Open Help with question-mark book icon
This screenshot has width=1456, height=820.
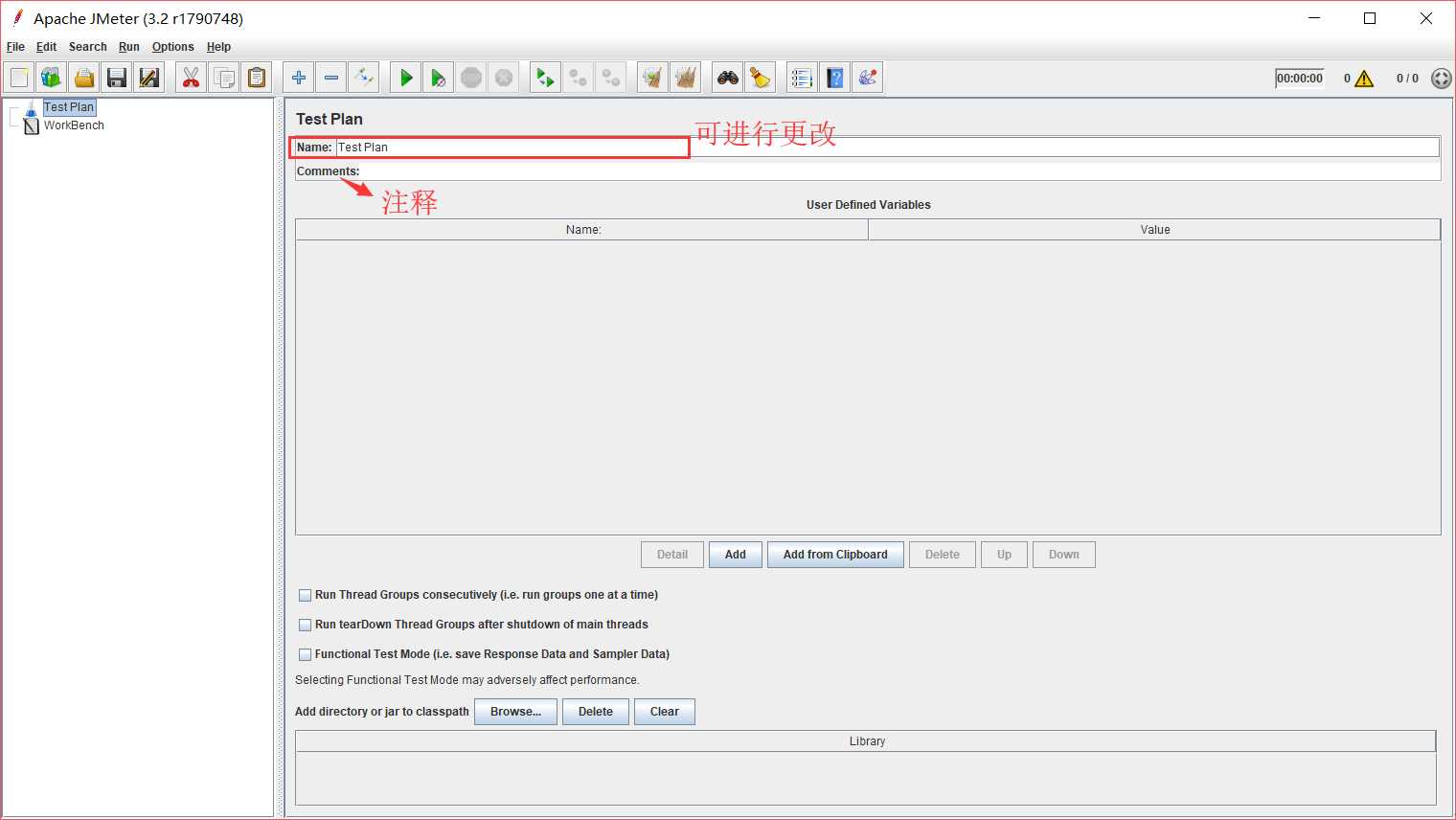pyautogui.click(x=835, y=78)
